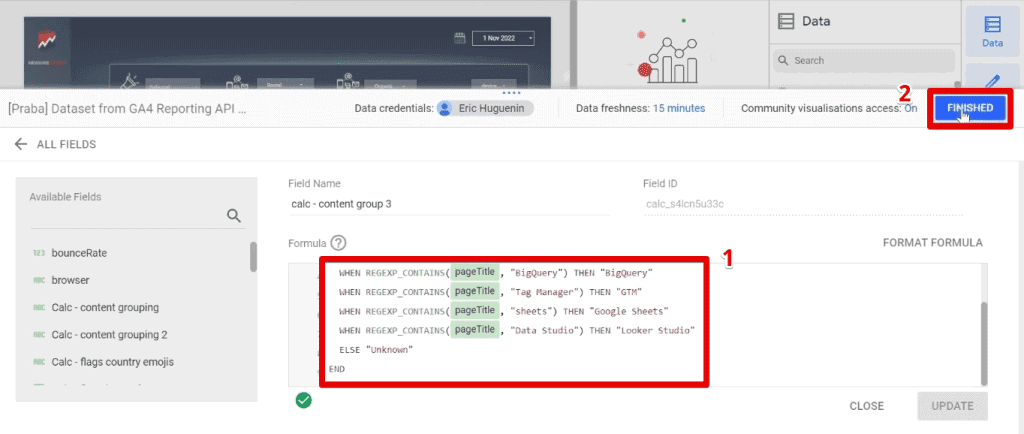This screenshot has height=434, width=1024.
Task: Click the FINISHED button
Action: pyautogui.click(x=970, y=108)
